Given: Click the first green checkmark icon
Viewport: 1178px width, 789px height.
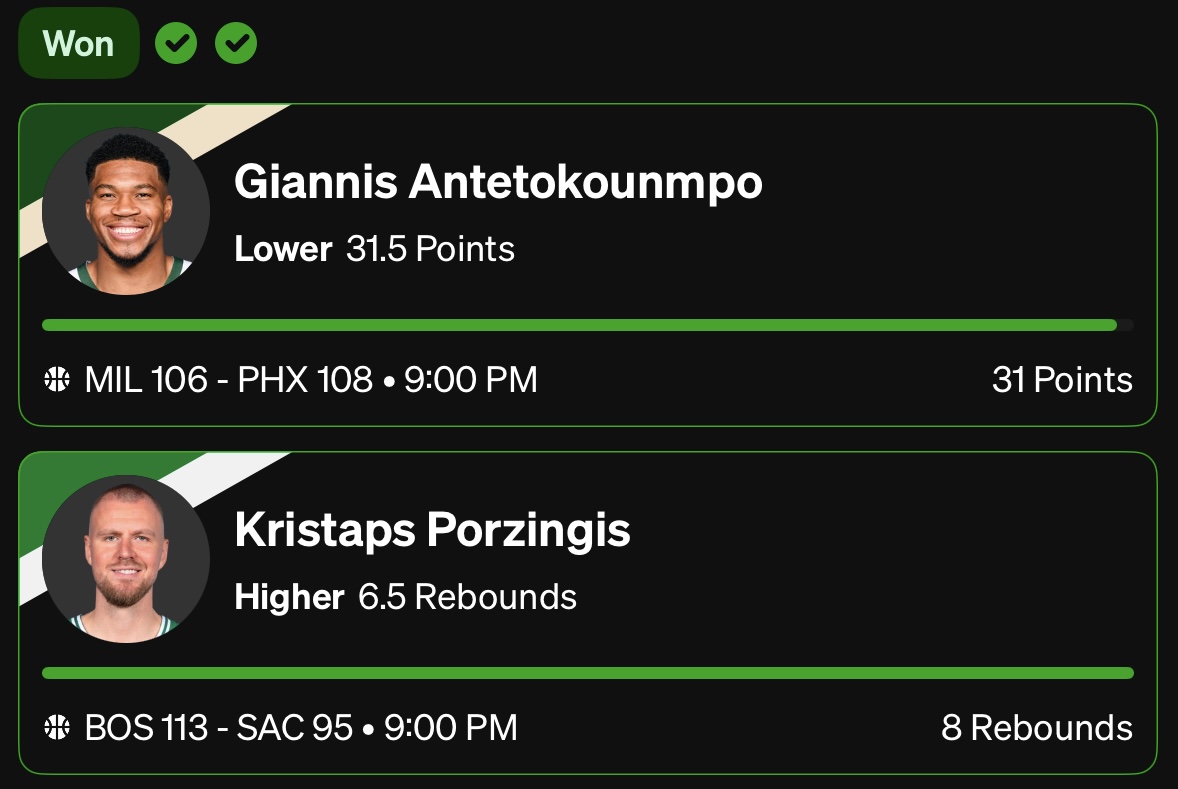Looking at the screenshot, I should point(175,43).
